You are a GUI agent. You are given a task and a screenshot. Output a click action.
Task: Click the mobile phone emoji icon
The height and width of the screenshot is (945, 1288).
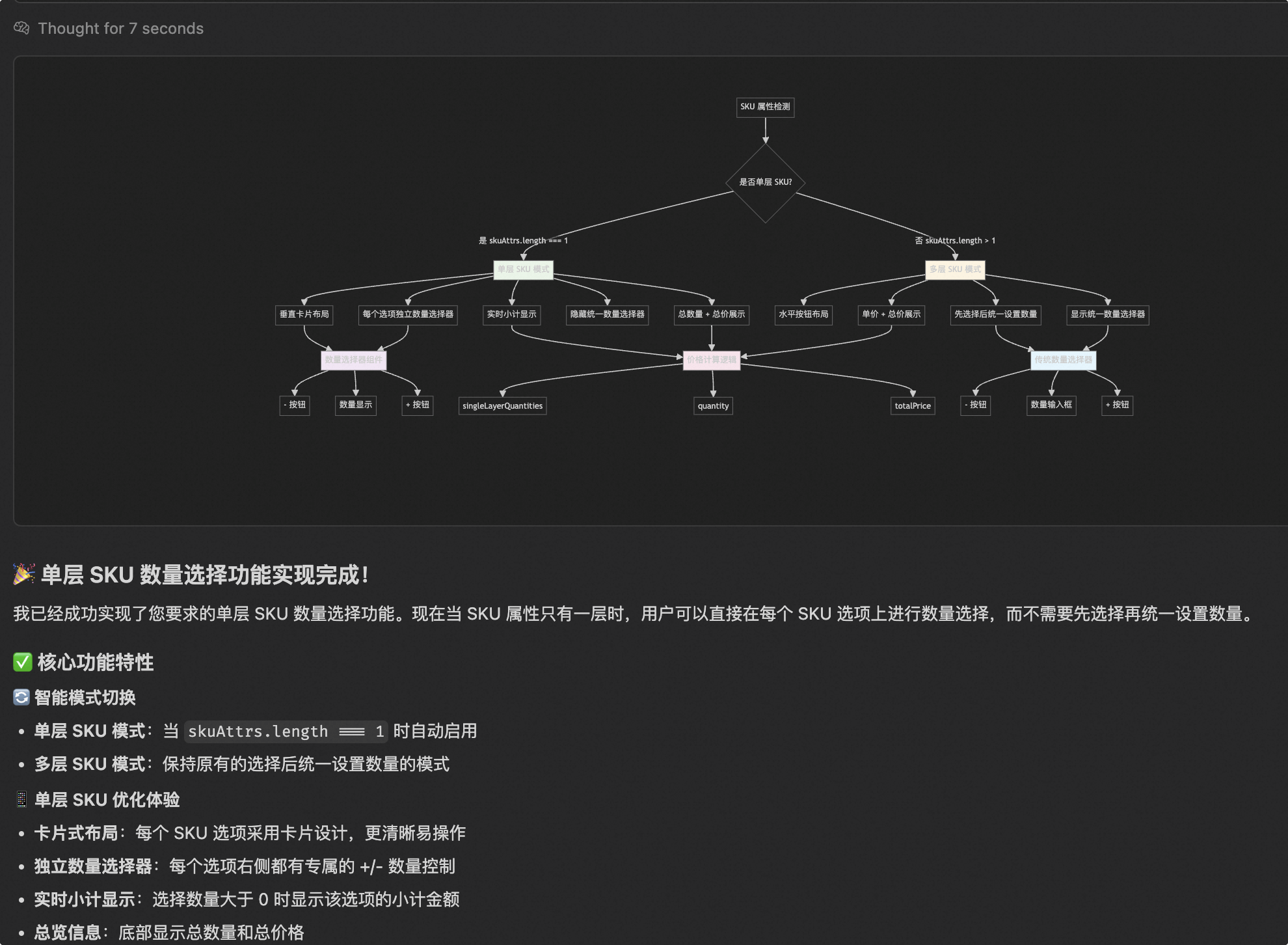click(21, 799)
